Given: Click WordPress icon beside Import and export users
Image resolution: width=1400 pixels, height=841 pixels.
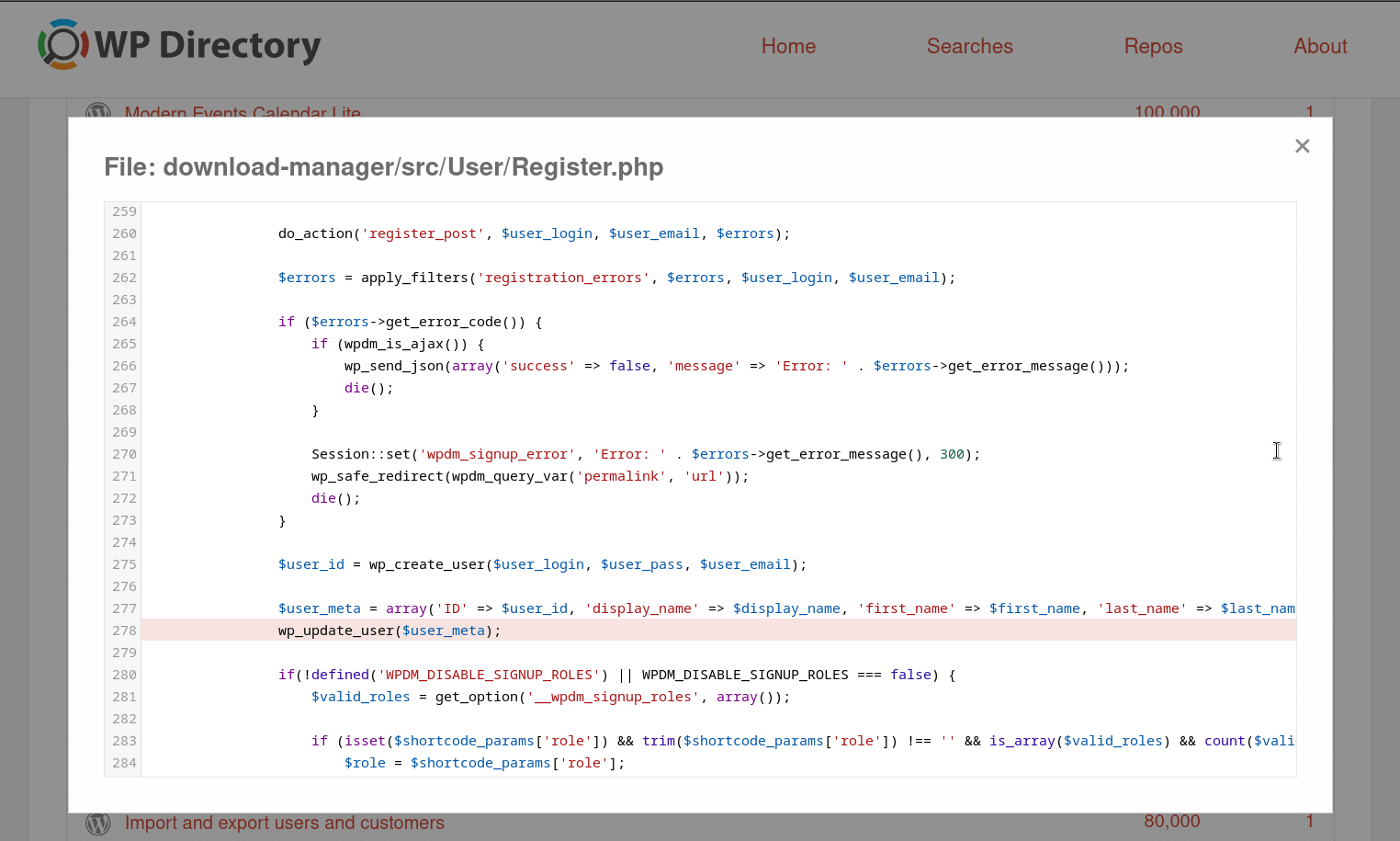Looking at the screenshot, I should point(97,824).
